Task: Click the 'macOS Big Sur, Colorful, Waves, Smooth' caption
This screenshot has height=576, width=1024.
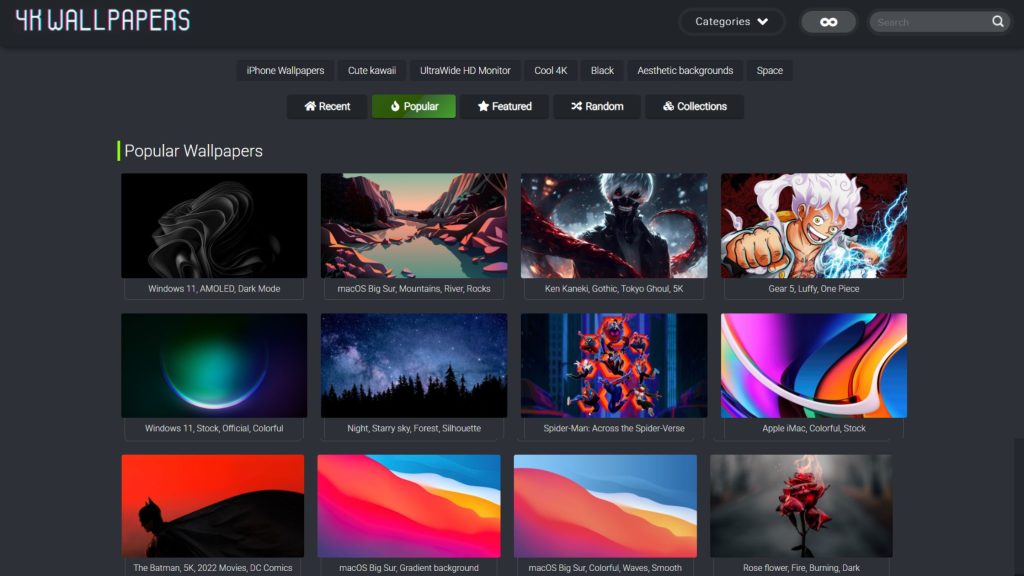Action: tap(605, 568)
